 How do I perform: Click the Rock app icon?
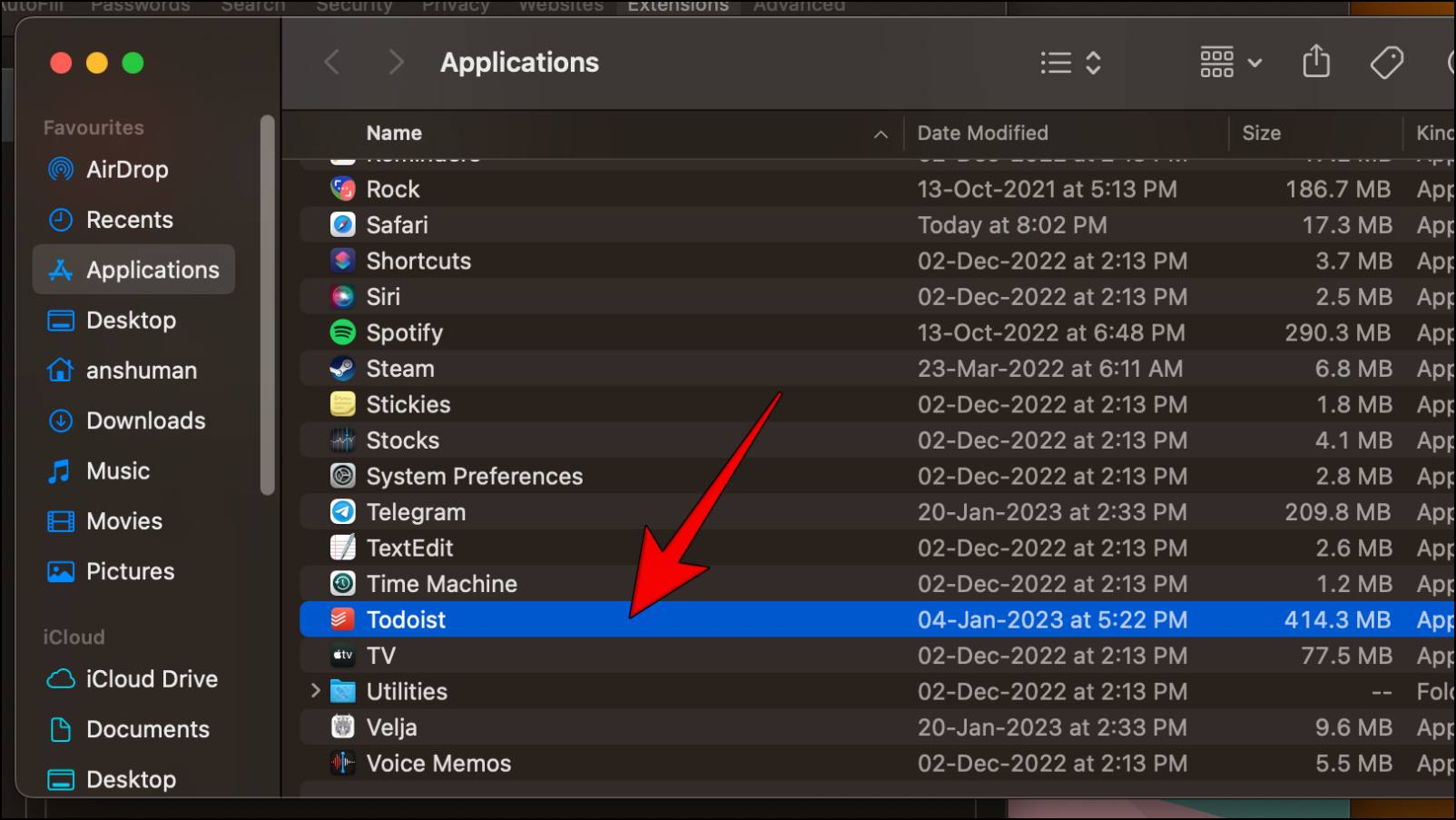(x=342, y=189)
